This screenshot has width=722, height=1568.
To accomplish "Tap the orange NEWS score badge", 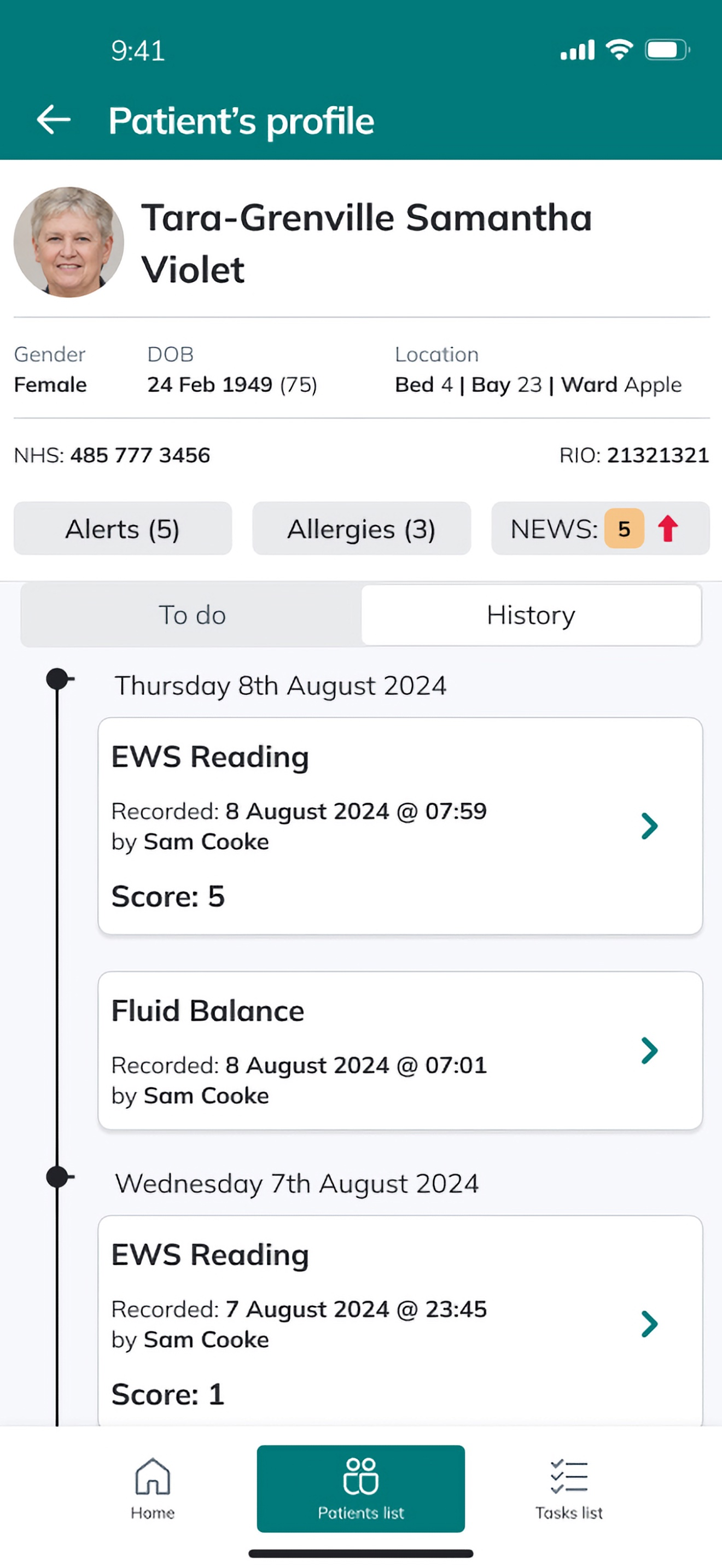I will pyautogui.click(x=624, y=528).
